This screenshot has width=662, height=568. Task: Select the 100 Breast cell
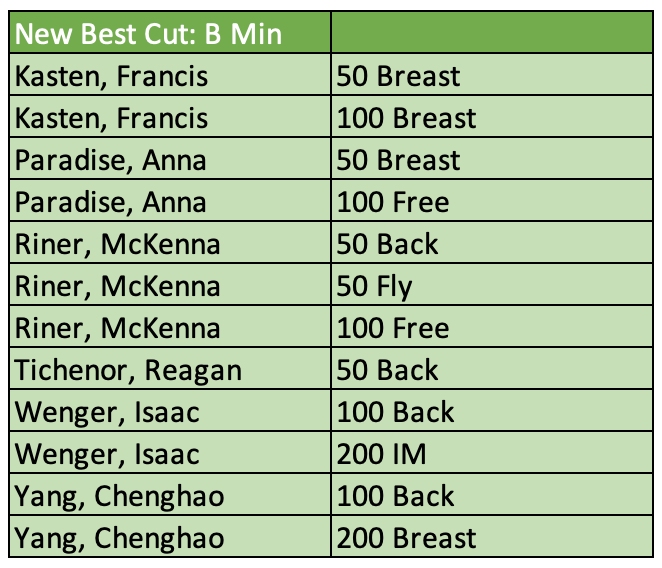(493, 119)
